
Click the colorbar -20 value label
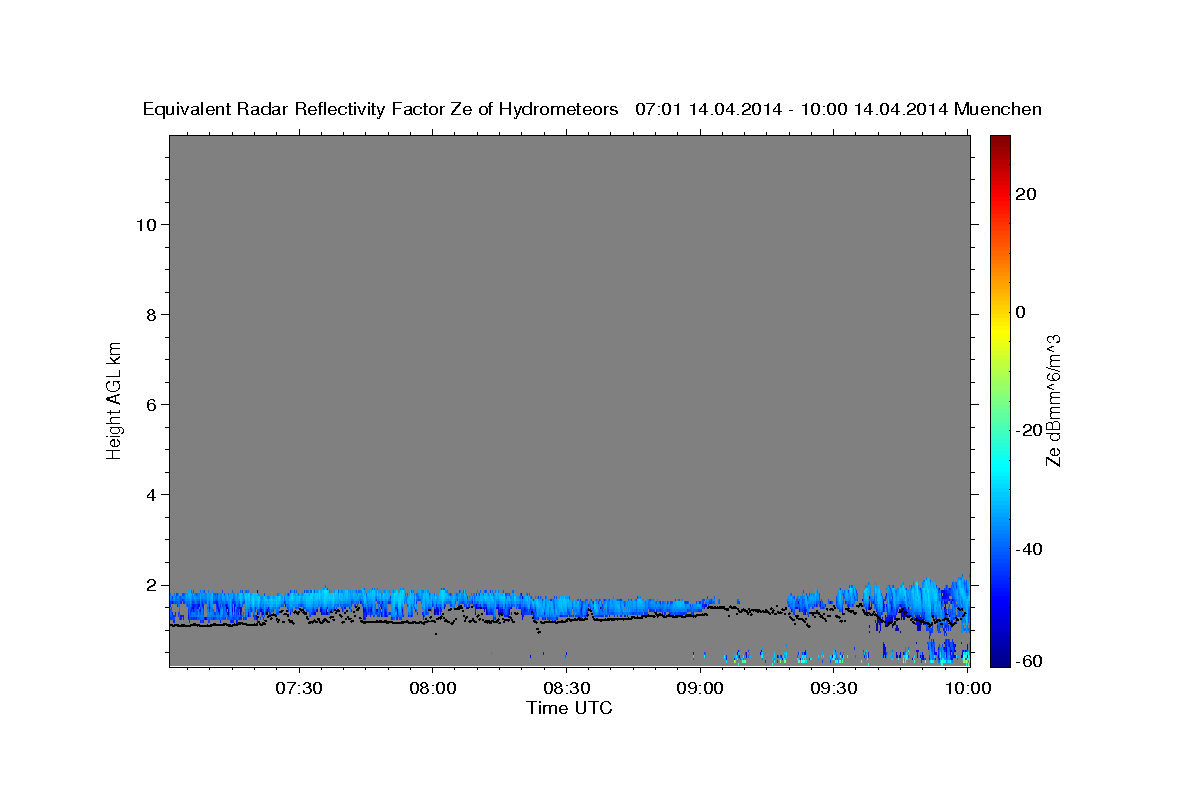1029,430
